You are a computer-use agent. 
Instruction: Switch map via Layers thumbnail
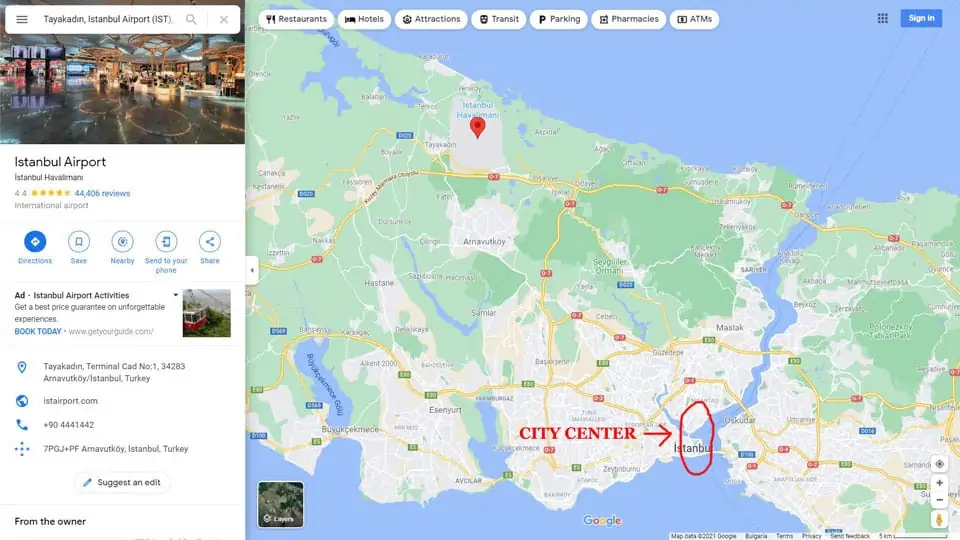pos(280,504)
